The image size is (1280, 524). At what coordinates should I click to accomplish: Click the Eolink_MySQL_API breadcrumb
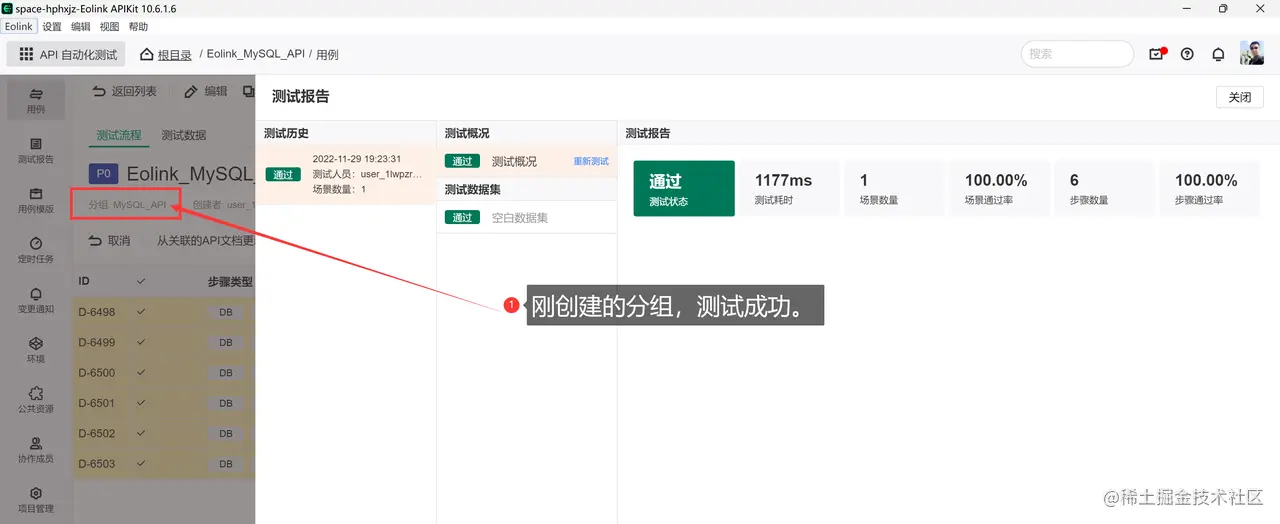(255, 55)
